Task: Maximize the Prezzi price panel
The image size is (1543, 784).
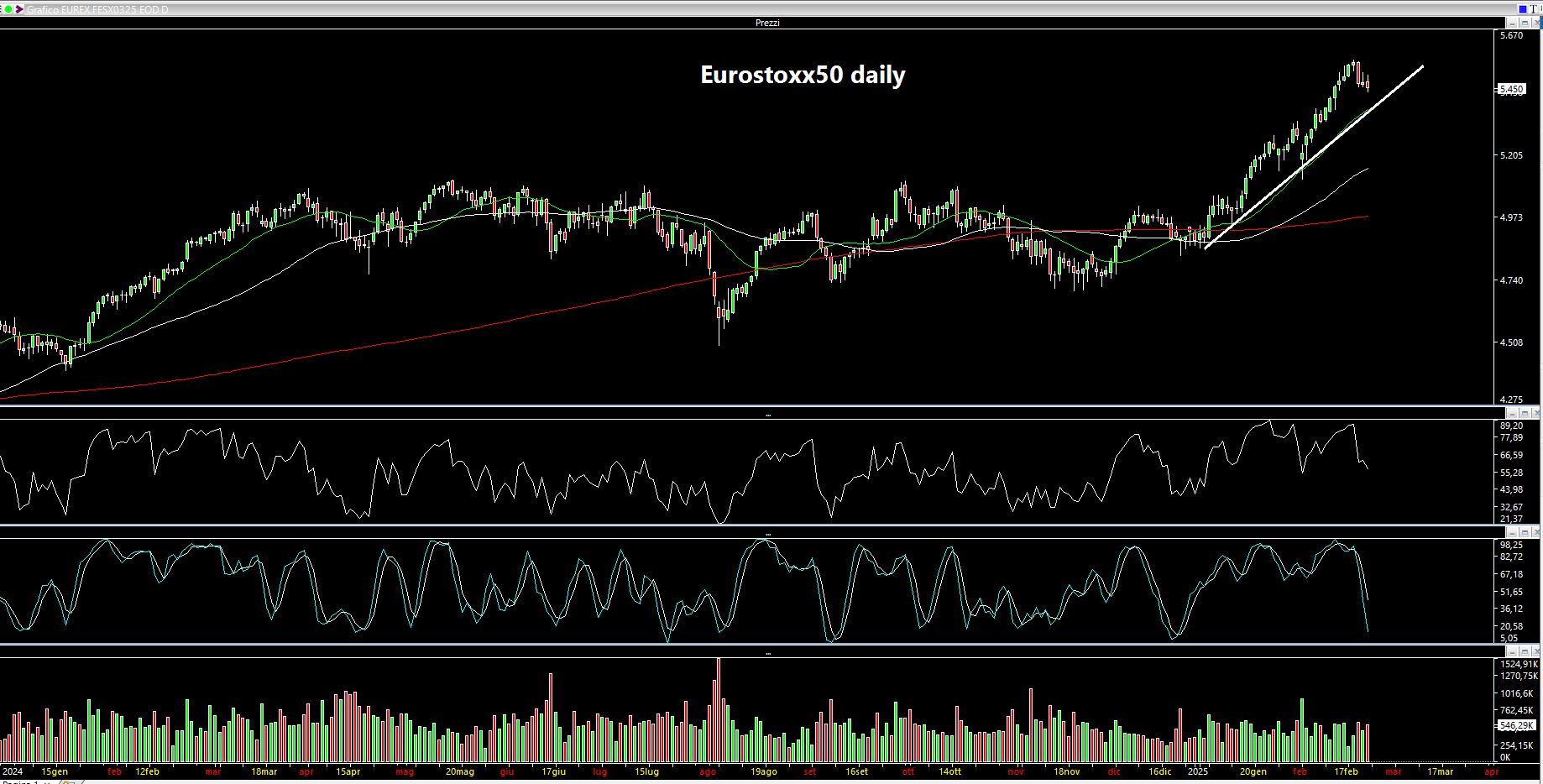Action: 1525,23
